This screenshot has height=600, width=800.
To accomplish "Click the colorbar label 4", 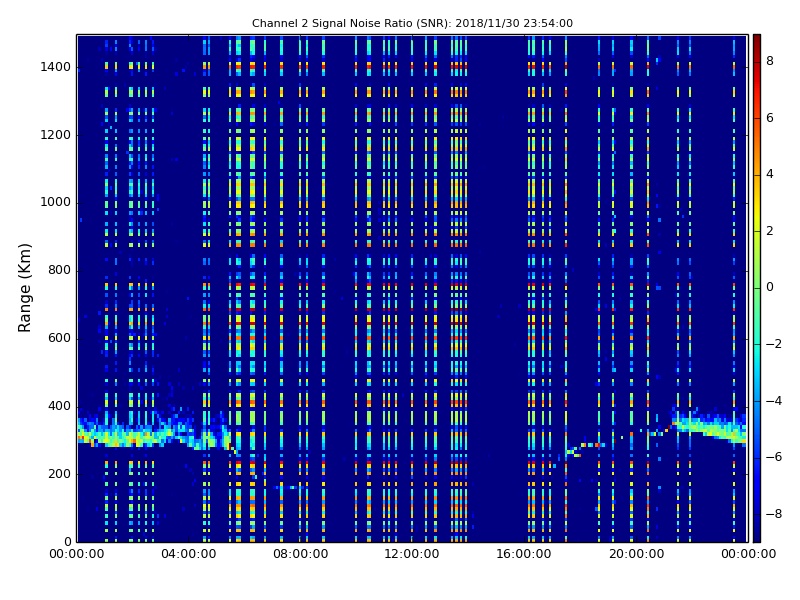I will pyautogui.click(x=770, y=174).
